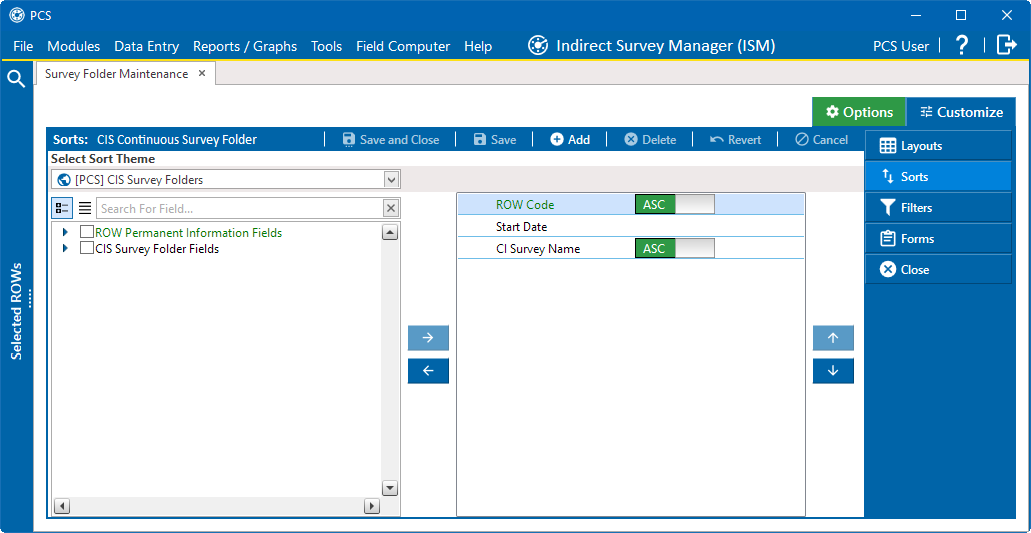
Task: Open the Reports / Graphs menu
Action: click(x=245, y=46)
